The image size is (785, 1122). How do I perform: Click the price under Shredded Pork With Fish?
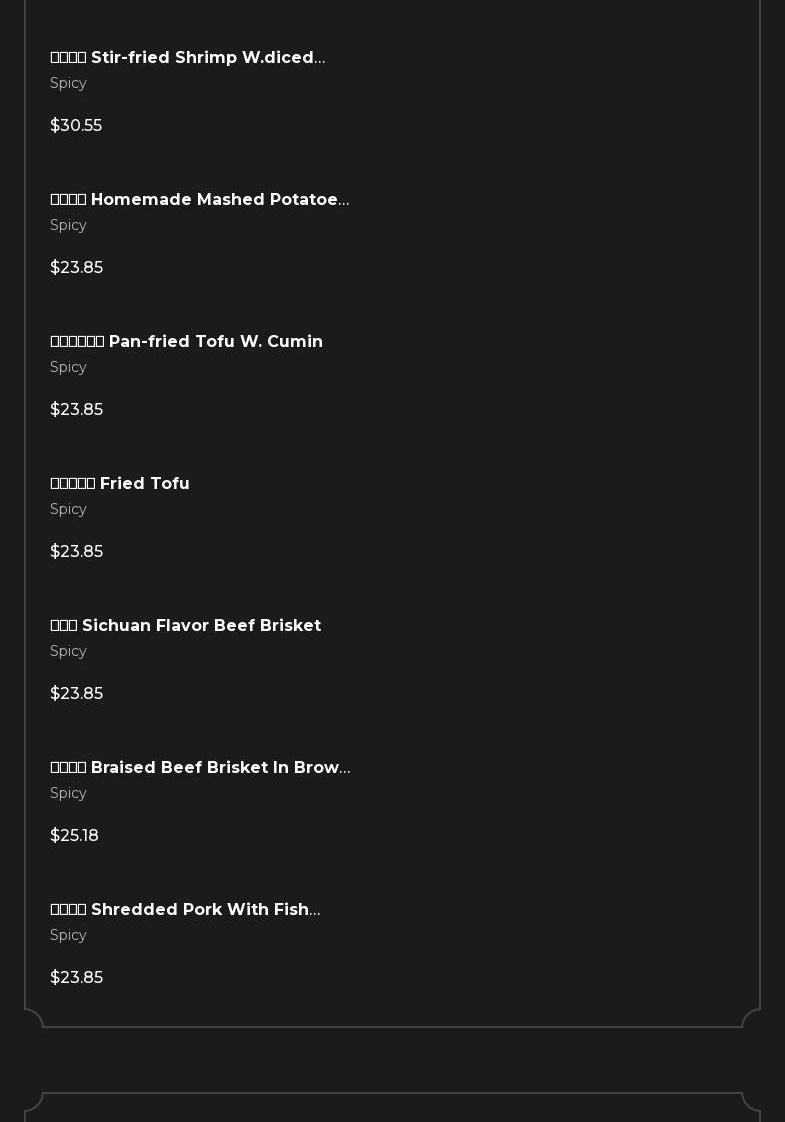click(x=77, y=978)
